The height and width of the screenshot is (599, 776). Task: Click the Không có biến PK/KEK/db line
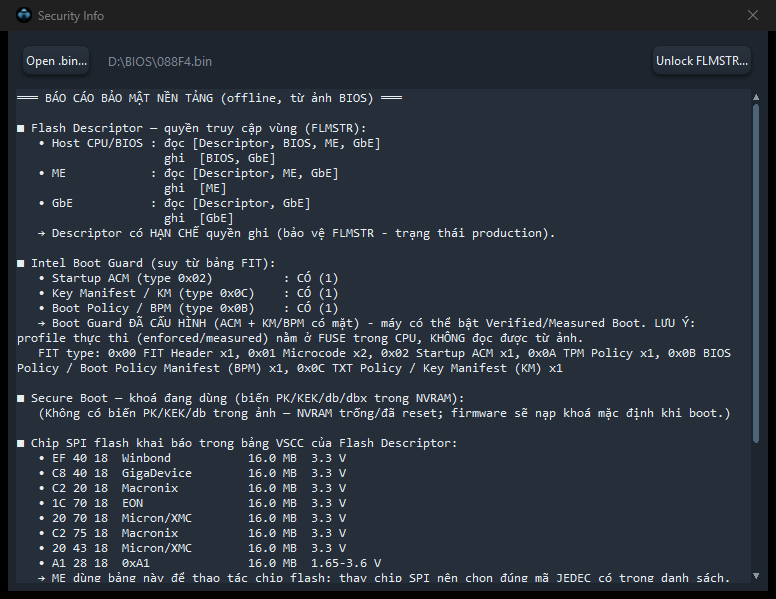coord(384,413)
